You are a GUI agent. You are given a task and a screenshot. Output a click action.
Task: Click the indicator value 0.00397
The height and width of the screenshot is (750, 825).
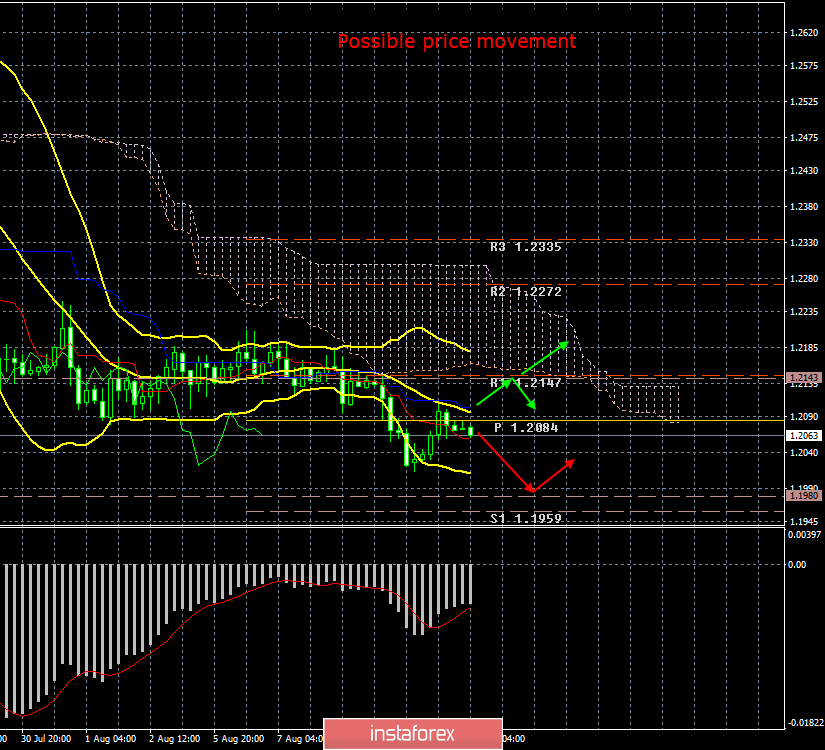point(803,536)
